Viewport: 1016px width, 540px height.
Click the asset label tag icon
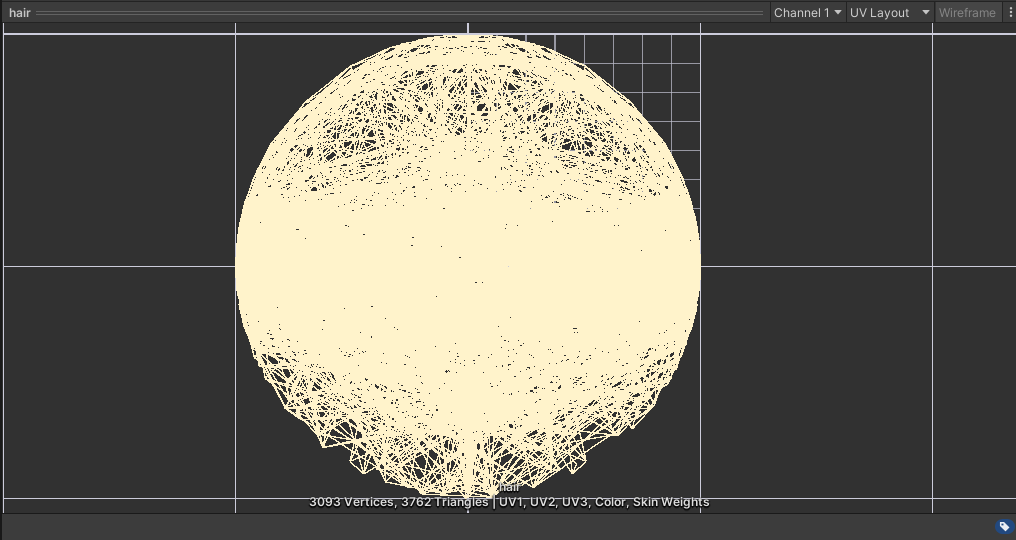[x=1004, y=526]
